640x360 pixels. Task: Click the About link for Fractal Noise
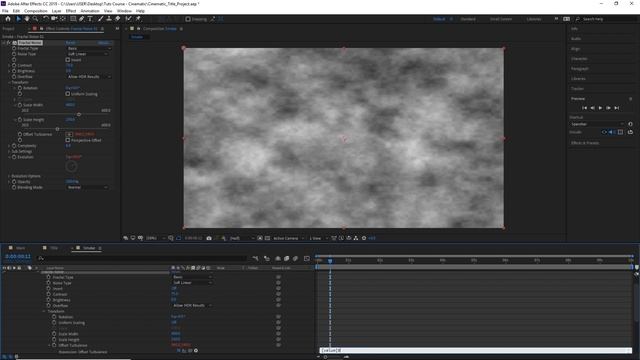coord(103,43)
